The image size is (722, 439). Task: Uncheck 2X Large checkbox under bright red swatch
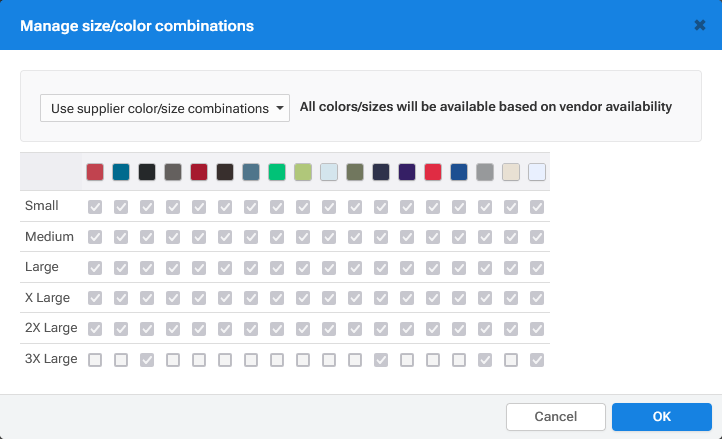click(x=433, y=329)
